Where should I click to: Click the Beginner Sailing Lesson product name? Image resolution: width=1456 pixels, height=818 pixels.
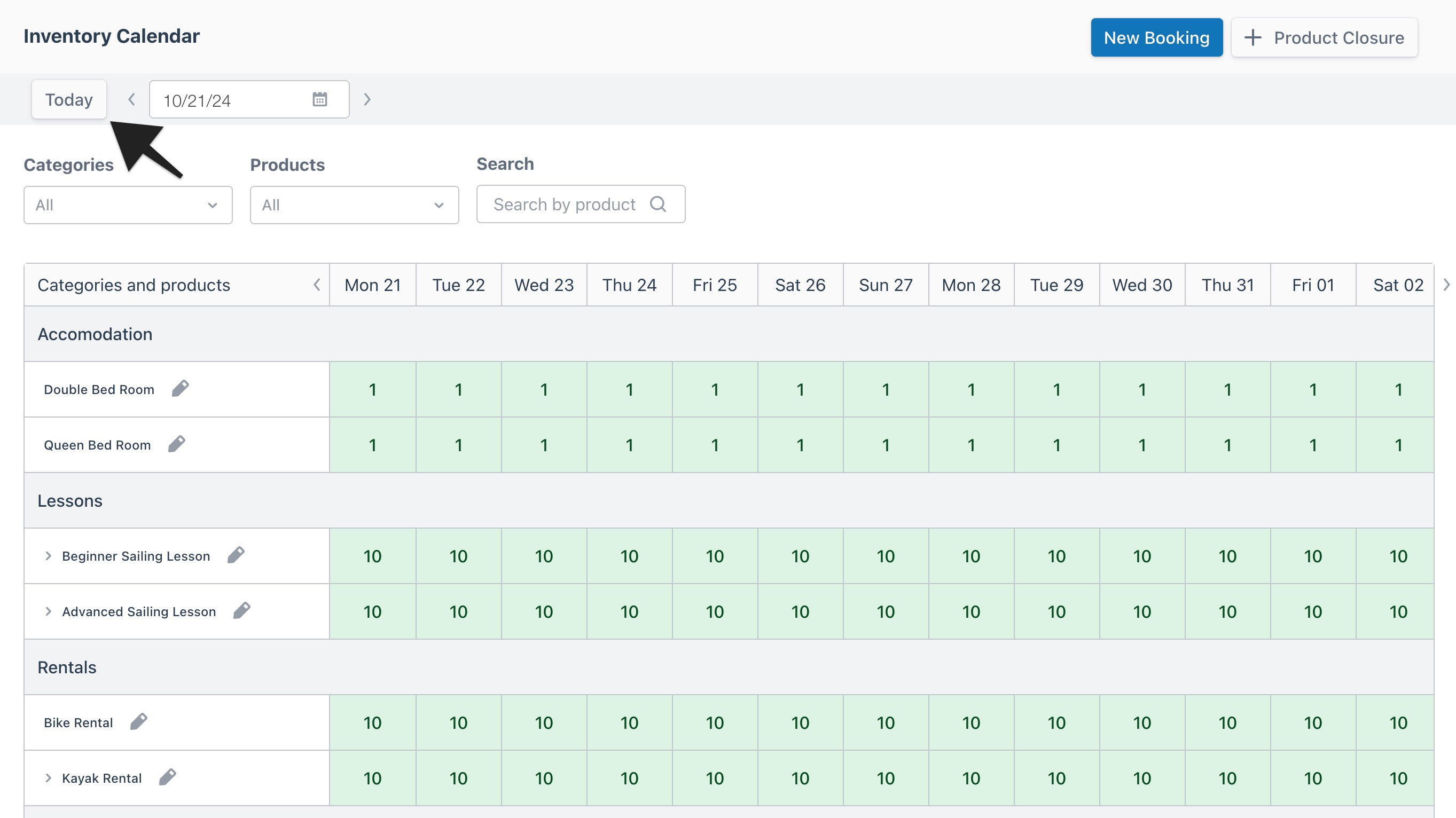[x=136, y=556]
